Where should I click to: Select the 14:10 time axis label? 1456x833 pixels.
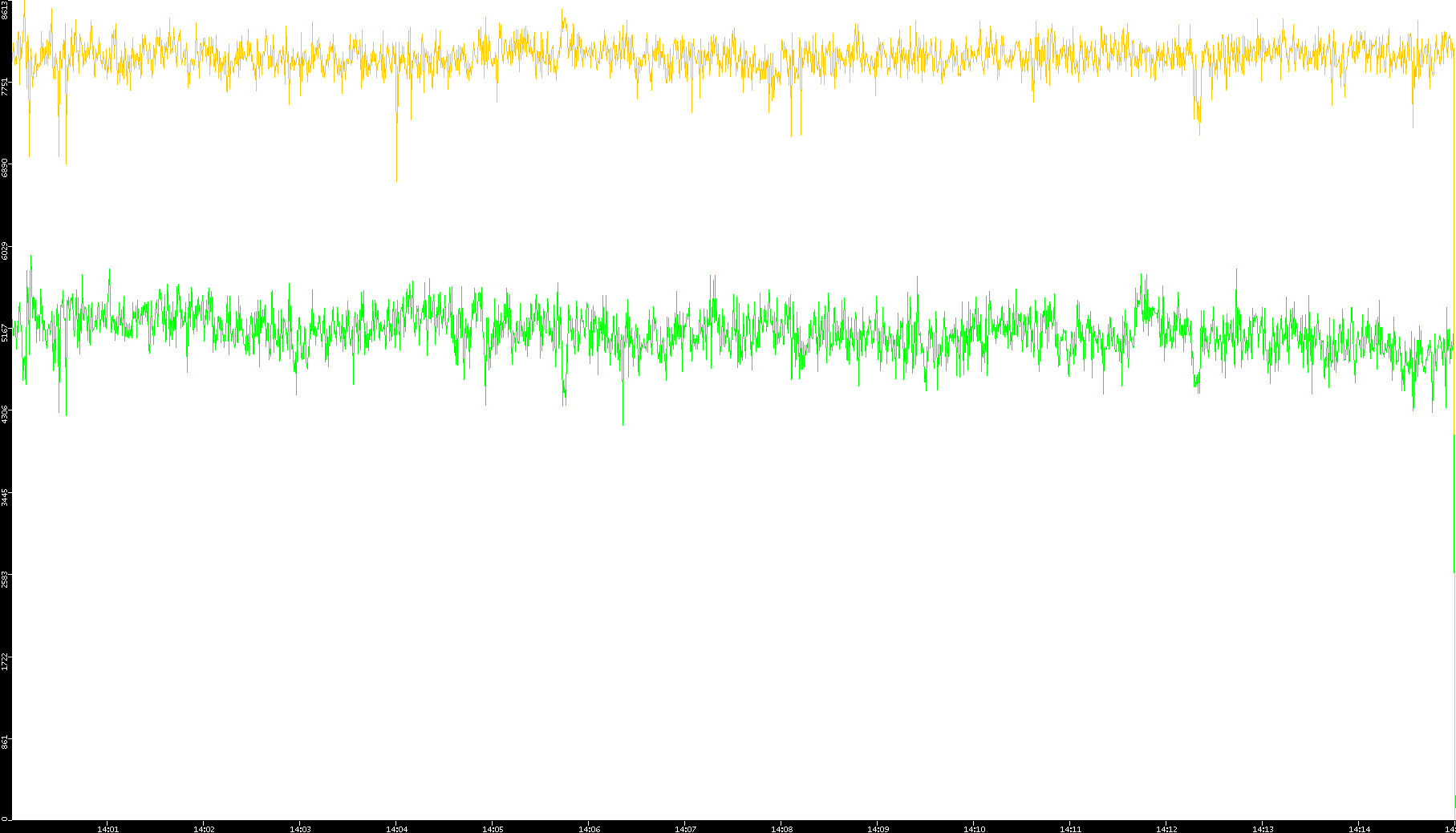click(975, 829)
